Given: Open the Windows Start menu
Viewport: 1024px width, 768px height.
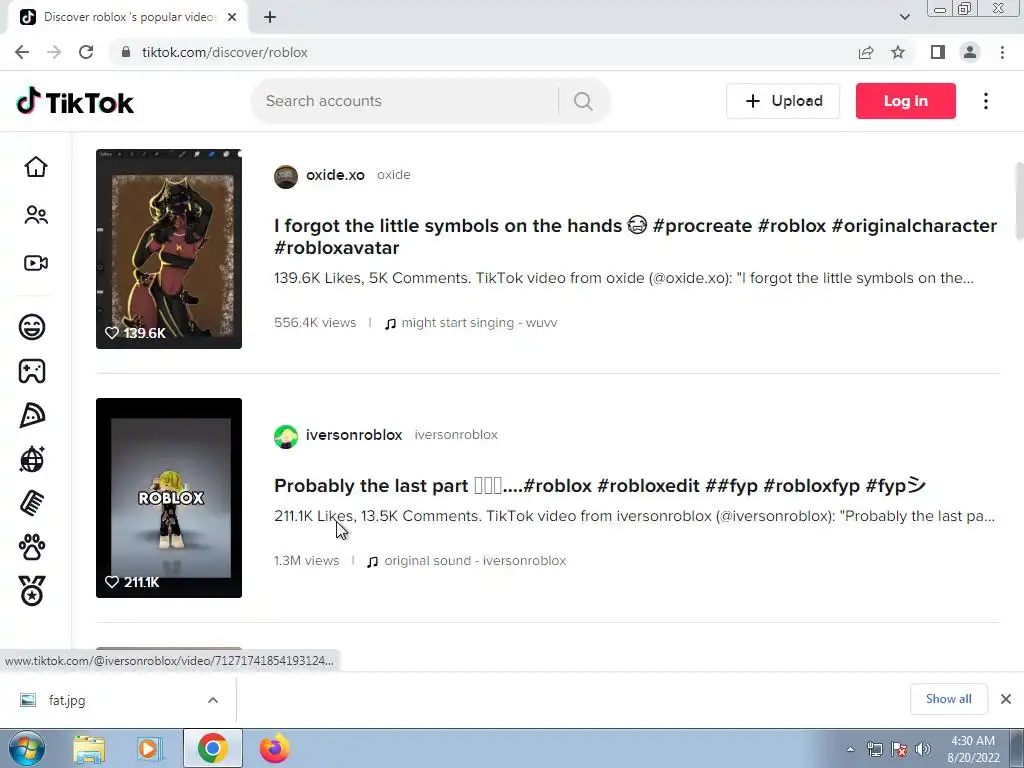Looking at the screenshot, I should (x=27, y=748).
